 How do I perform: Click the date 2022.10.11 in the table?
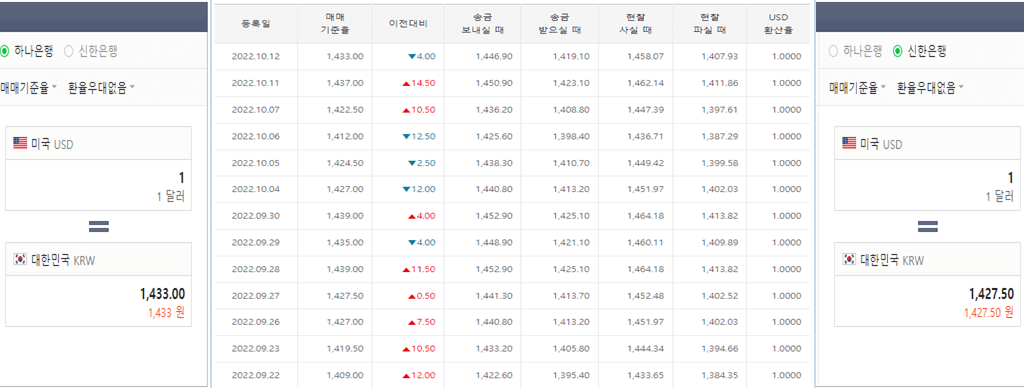pyautogui.click(x=255, y=83)
